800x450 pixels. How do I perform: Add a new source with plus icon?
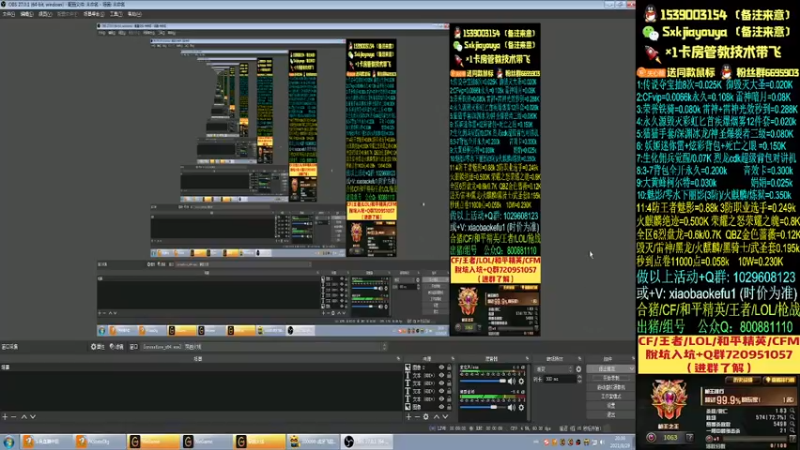coord(408,417)
